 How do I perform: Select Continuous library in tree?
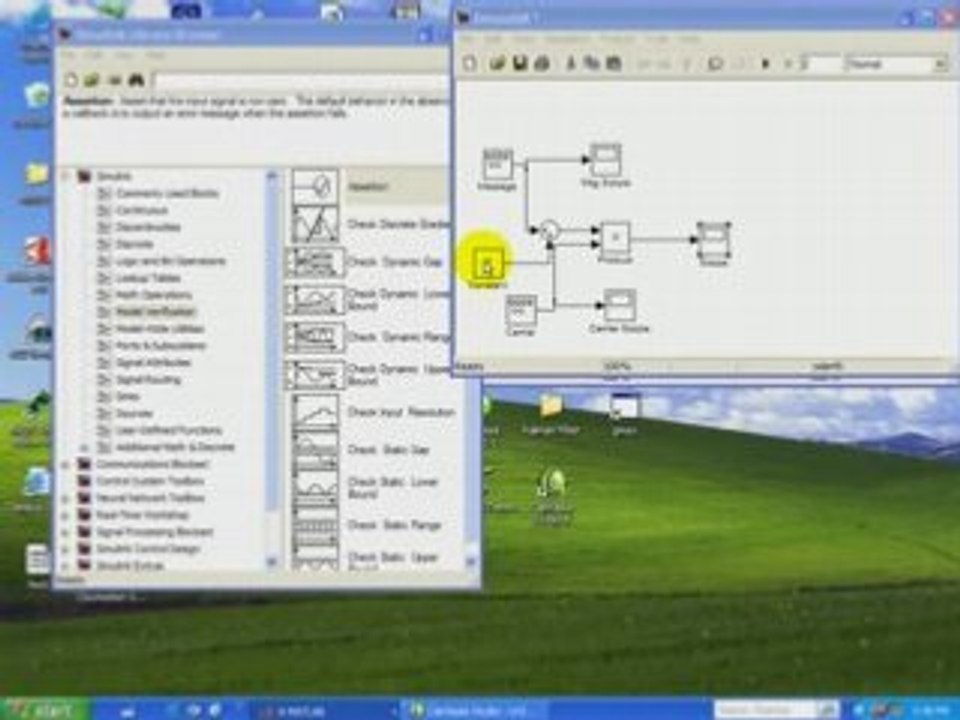click(141, 211)
